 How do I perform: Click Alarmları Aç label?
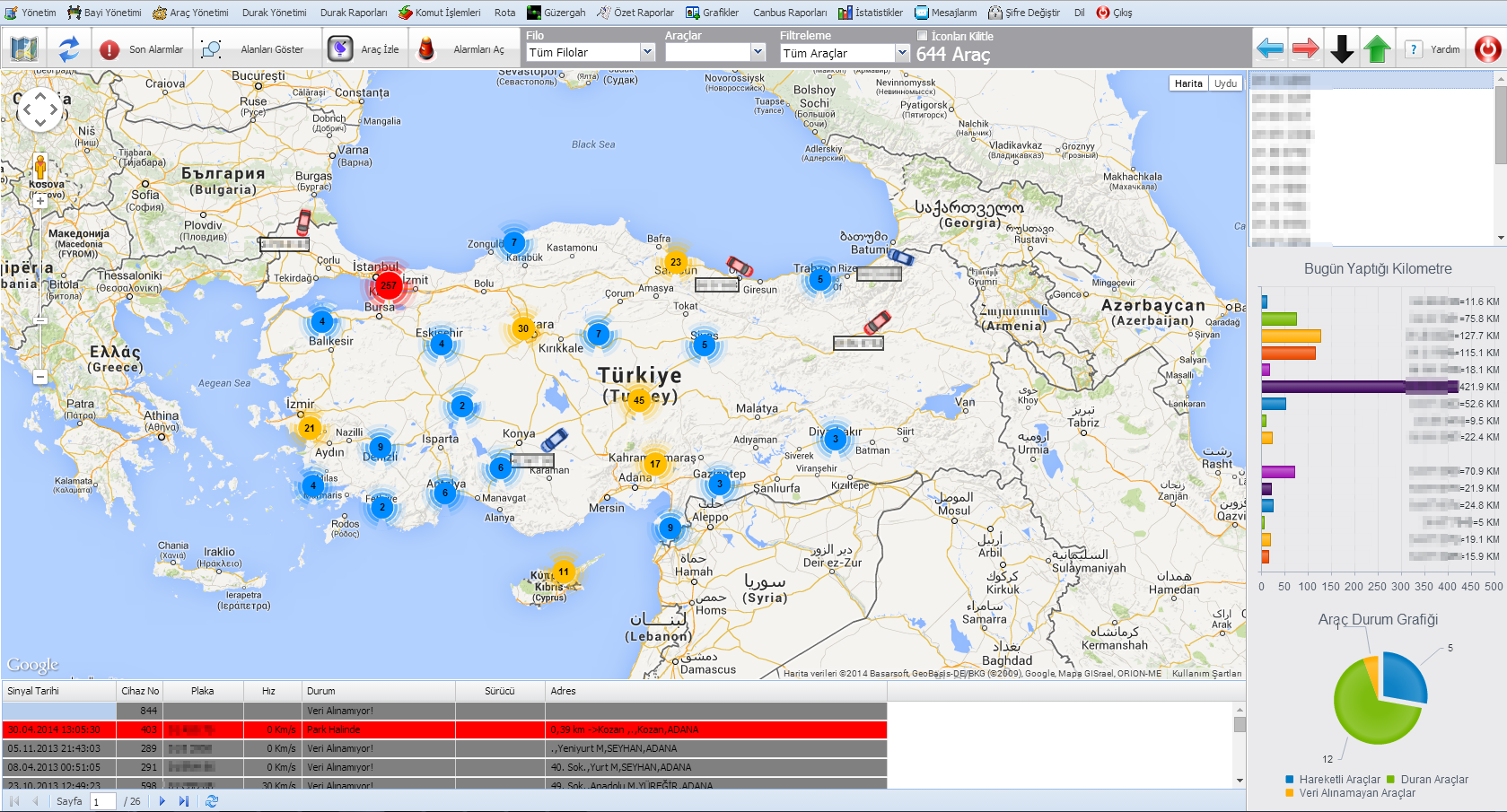coord(478,49)
